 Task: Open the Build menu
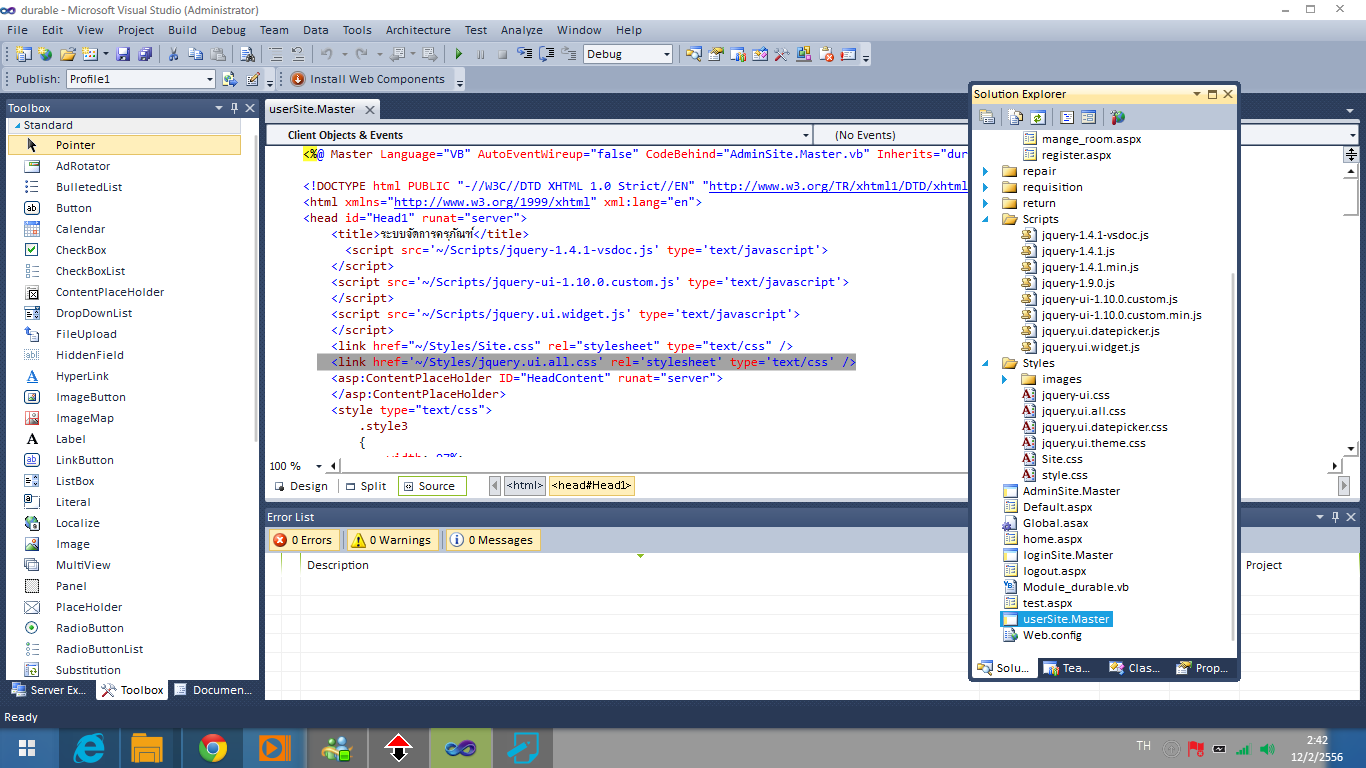182,30
